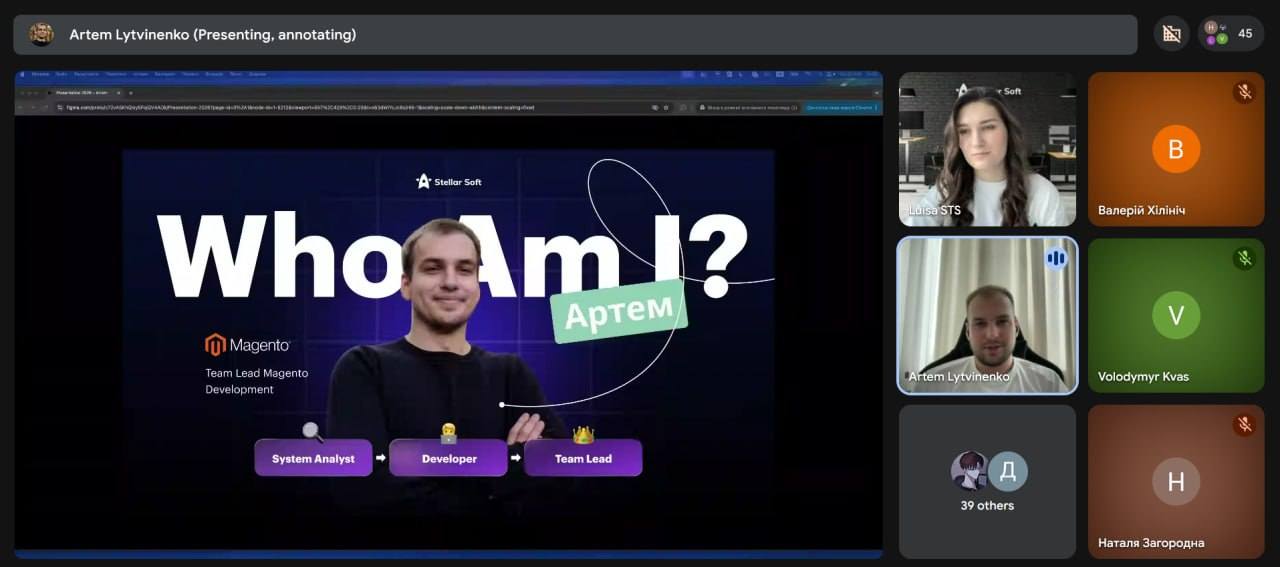Image resolution: width=1280 pixels, height=567 pixels.
Task: Click the crossed-out grid tiles icon
Action: click(x=1171, y=34)
